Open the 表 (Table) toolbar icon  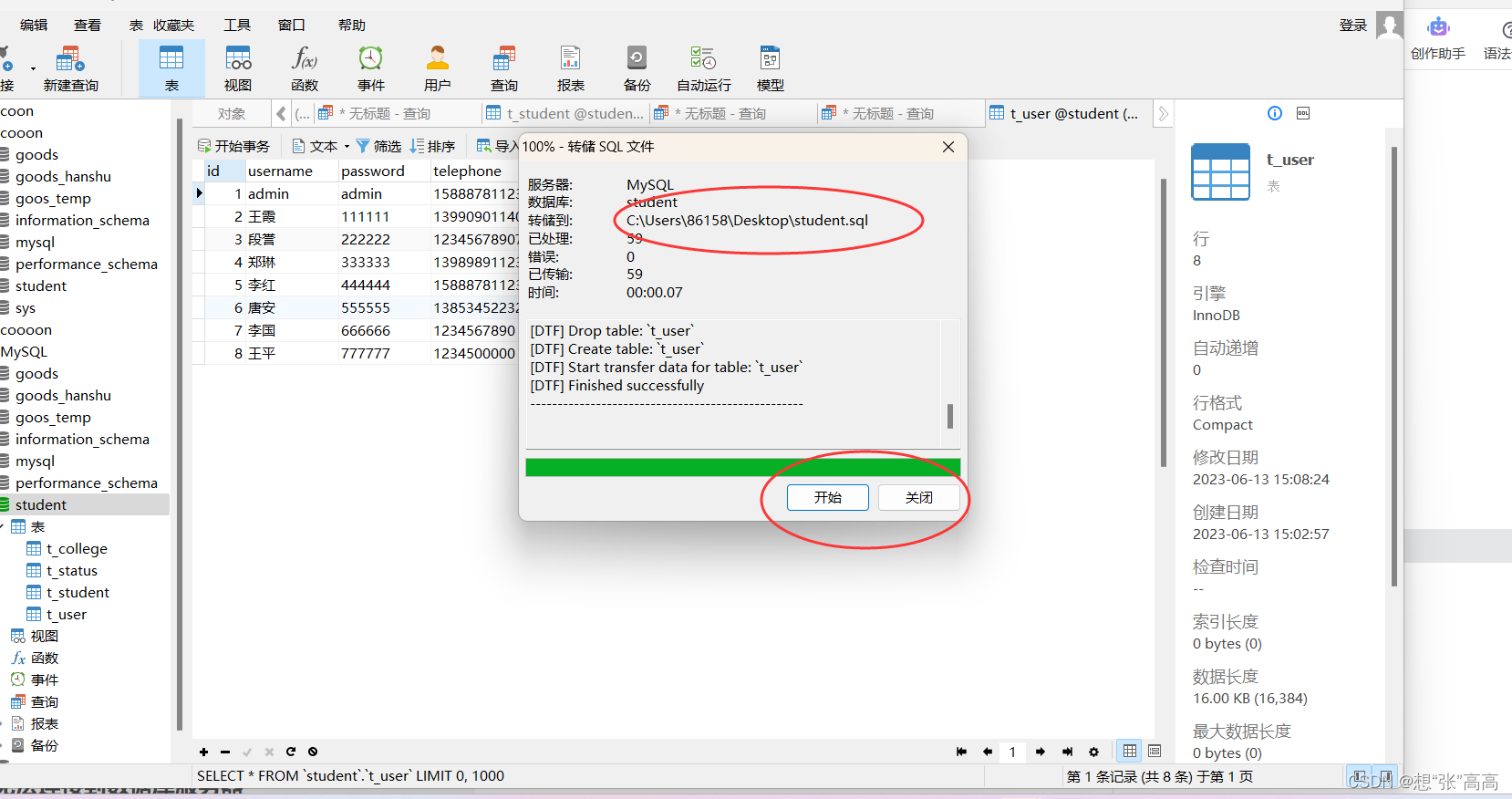tap(171, 68)
